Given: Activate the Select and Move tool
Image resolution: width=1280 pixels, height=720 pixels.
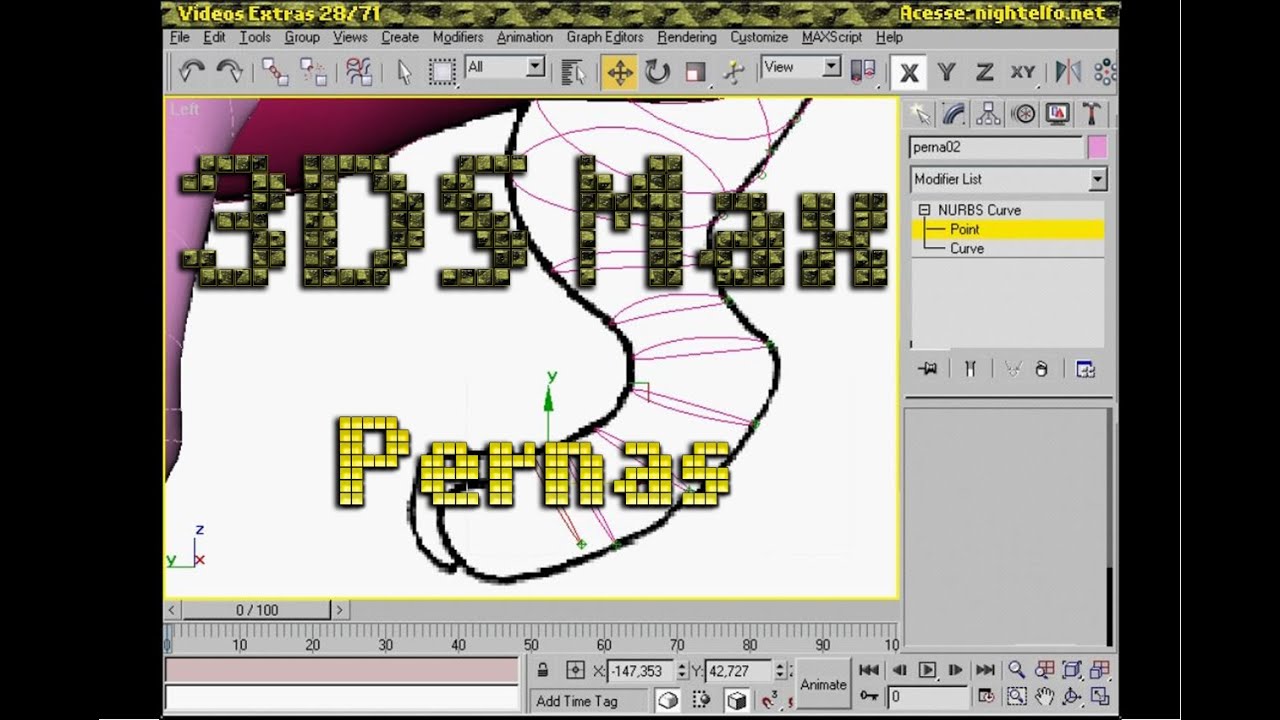Looking at the screenshot, I should (619, 71).
